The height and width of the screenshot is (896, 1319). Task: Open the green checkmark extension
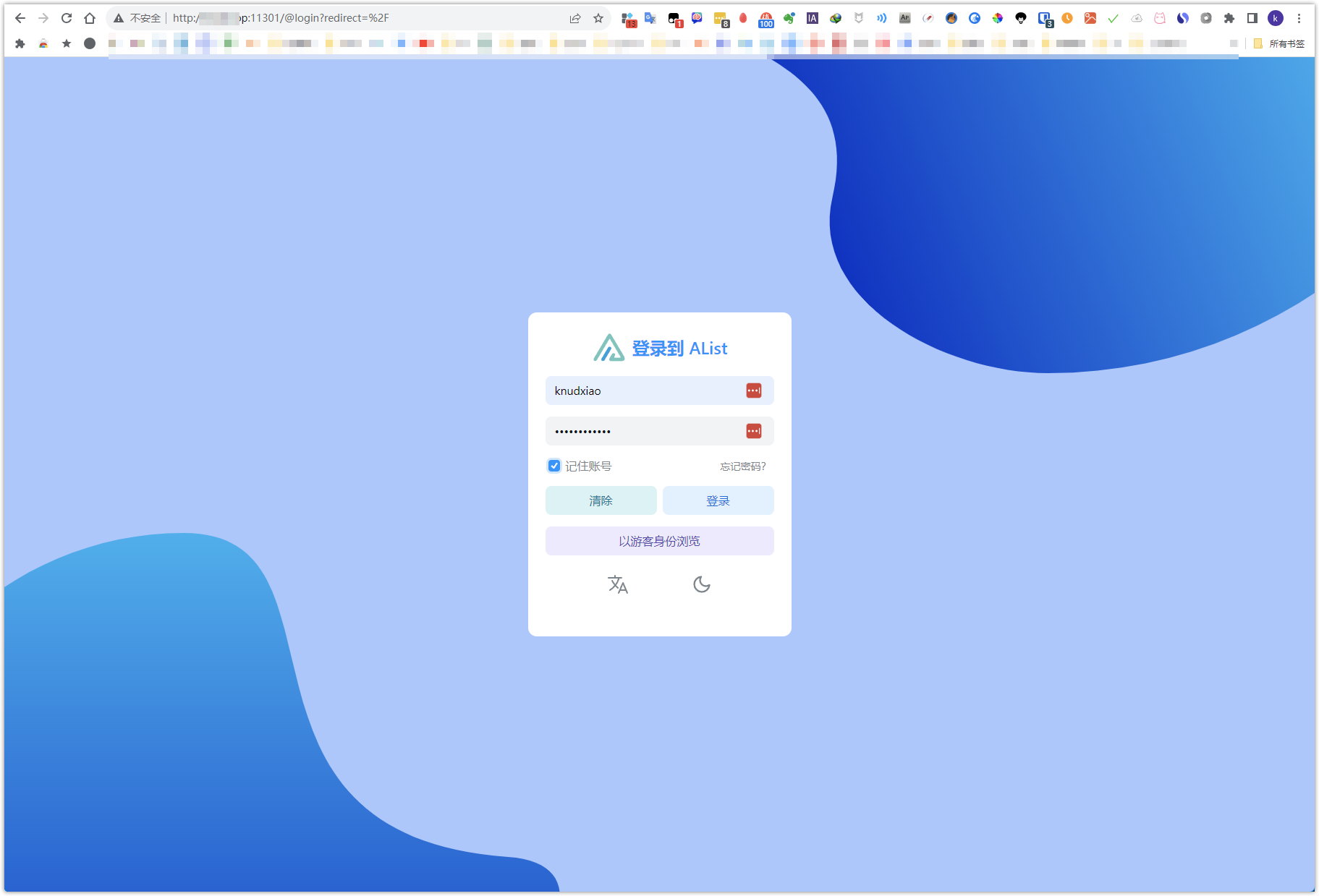click(x=1114, y=18)
